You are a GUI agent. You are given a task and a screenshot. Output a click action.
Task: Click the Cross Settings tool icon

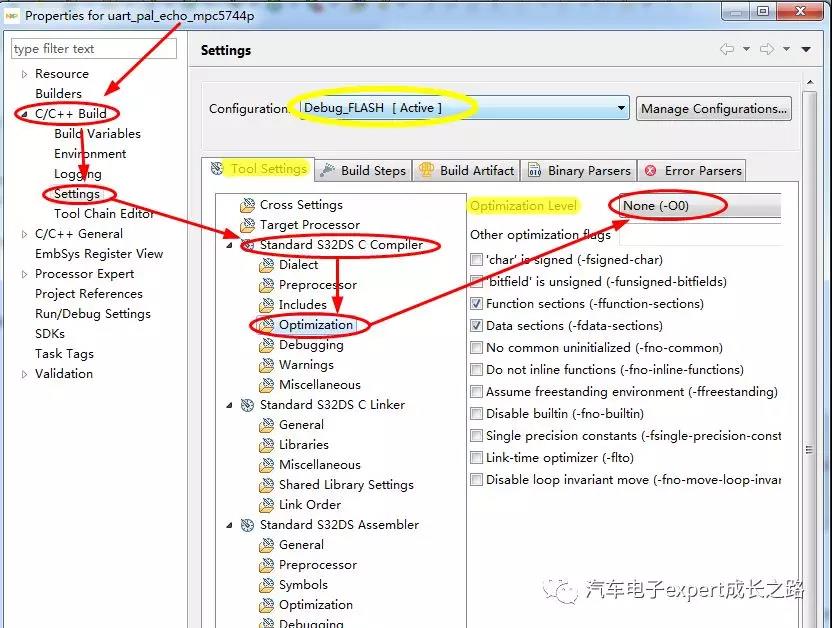(247, 205)
